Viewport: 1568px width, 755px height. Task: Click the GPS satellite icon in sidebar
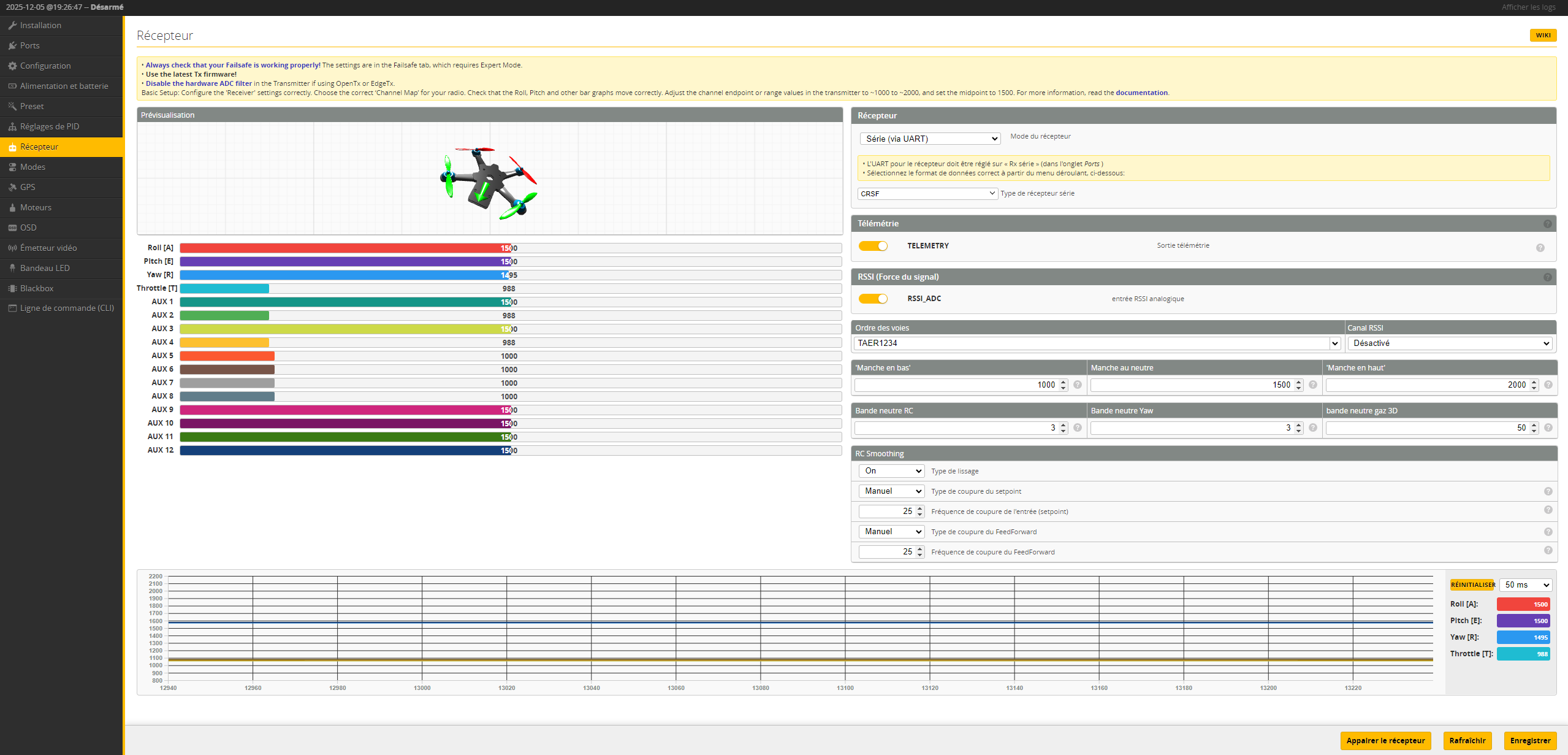coord(12,187)
